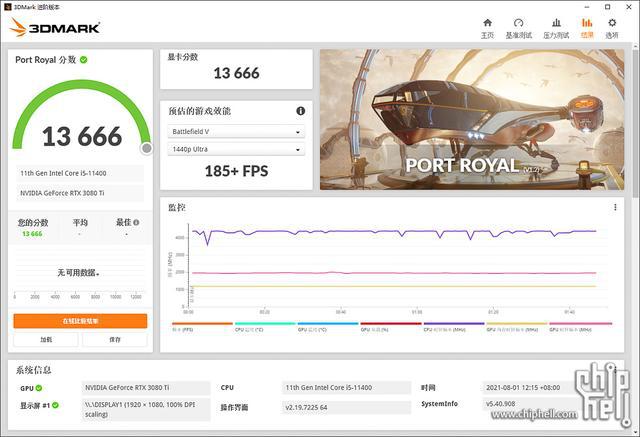Click the 保存 save button
Screen dimensions: 640x437
tap(115, 339)
